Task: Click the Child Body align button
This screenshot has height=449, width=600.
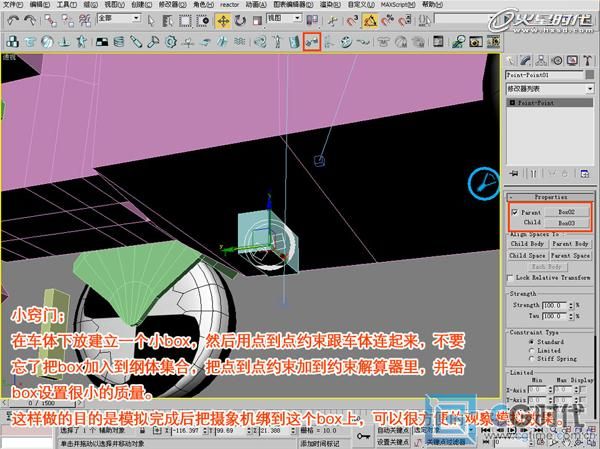Action: pyautogui.click(x=527, y=244)
